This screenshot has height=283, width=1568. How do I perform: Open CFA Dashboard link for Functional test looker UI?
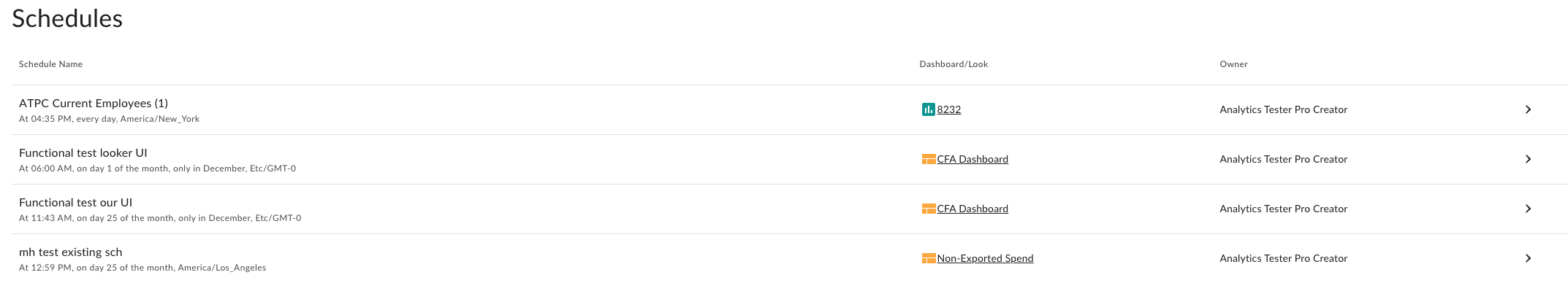tap(973, 159)
